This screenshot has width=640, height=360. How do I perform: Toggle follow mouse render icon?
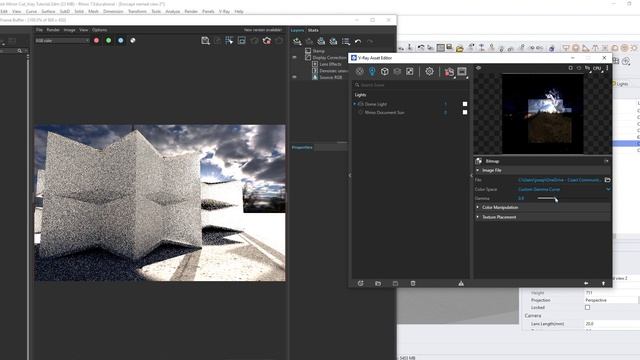229,40
